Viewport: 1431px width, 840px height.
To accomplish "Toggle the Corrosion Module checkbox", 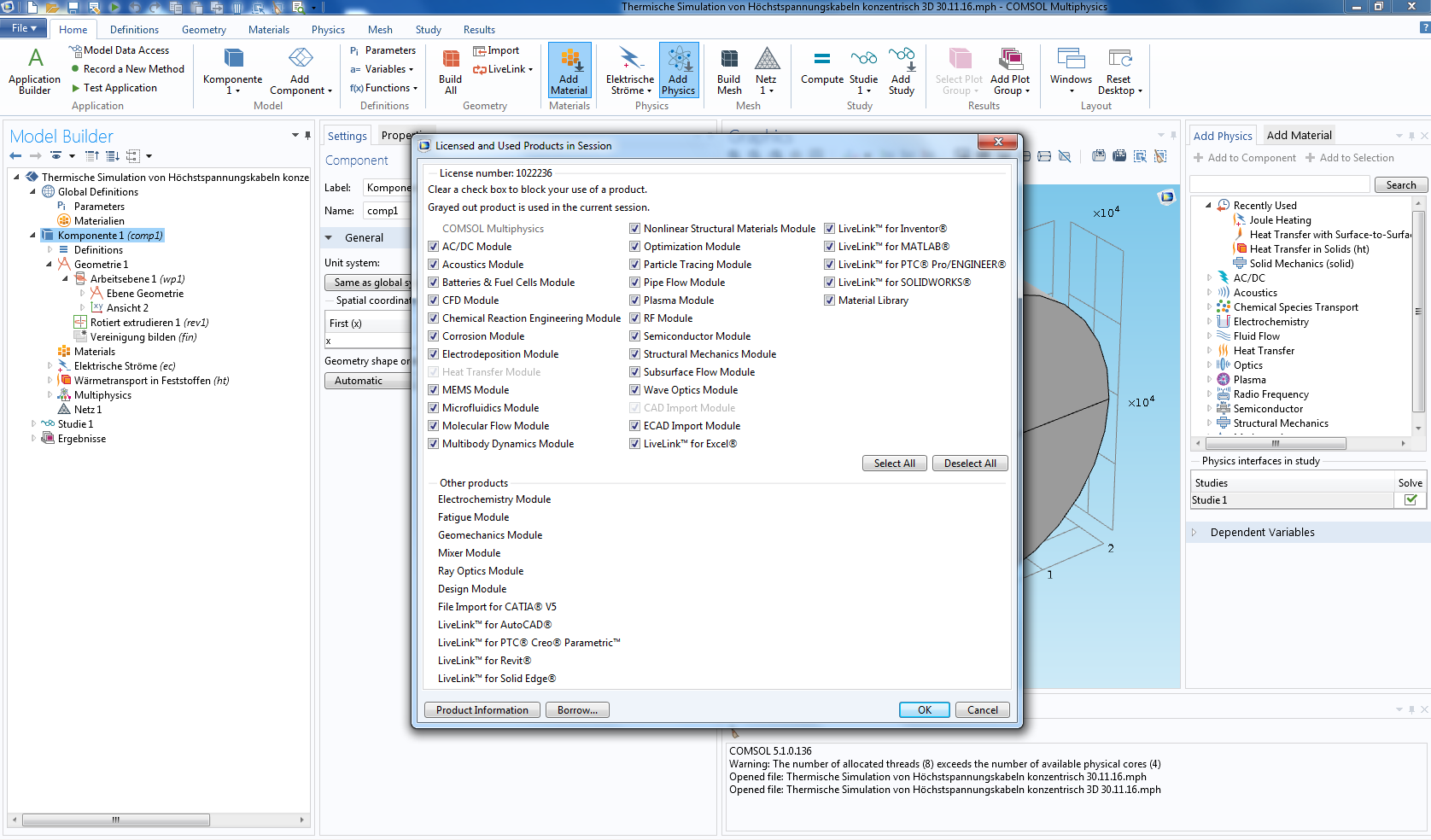I will (x=433, y=336).
